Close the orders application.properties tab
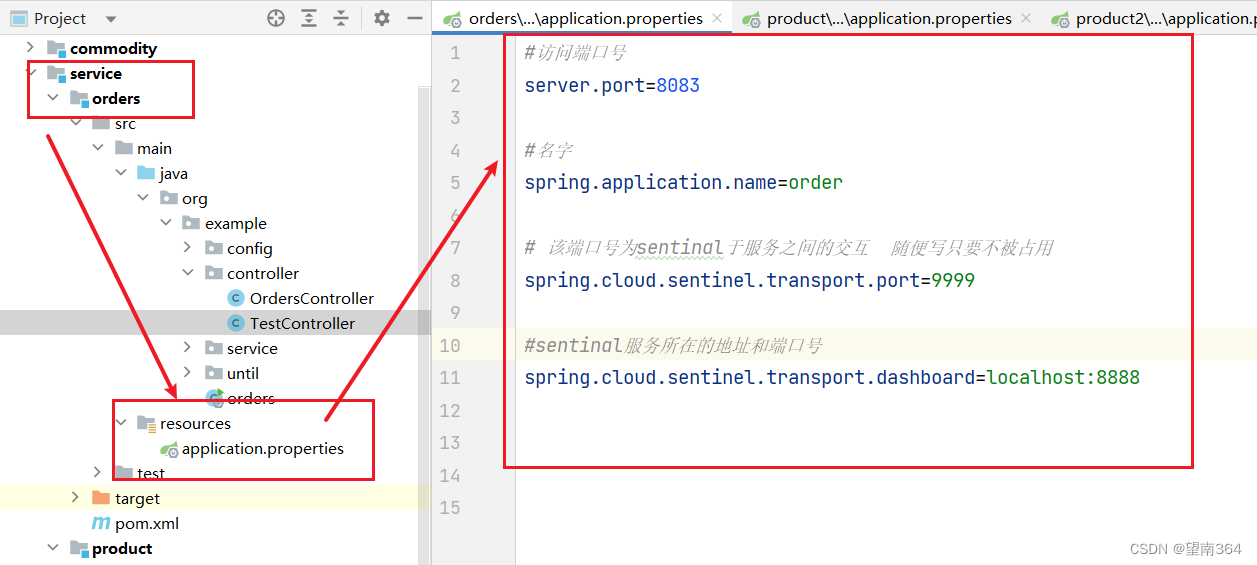Image resolution: width=1257 pixels, height=565 pixels. tap(719, 19)
